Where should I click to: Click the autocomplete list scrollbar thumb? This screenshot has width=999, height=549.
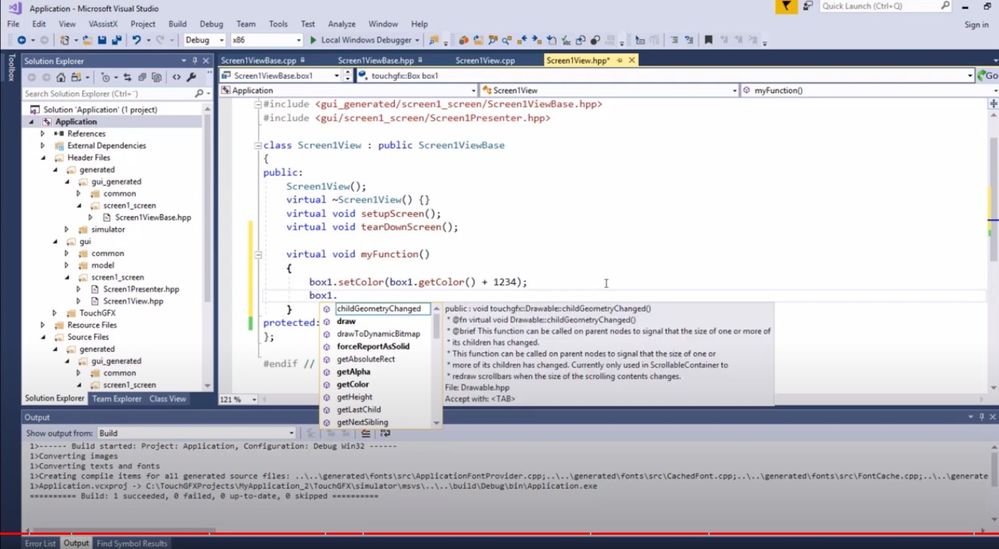tap(436, 327)
